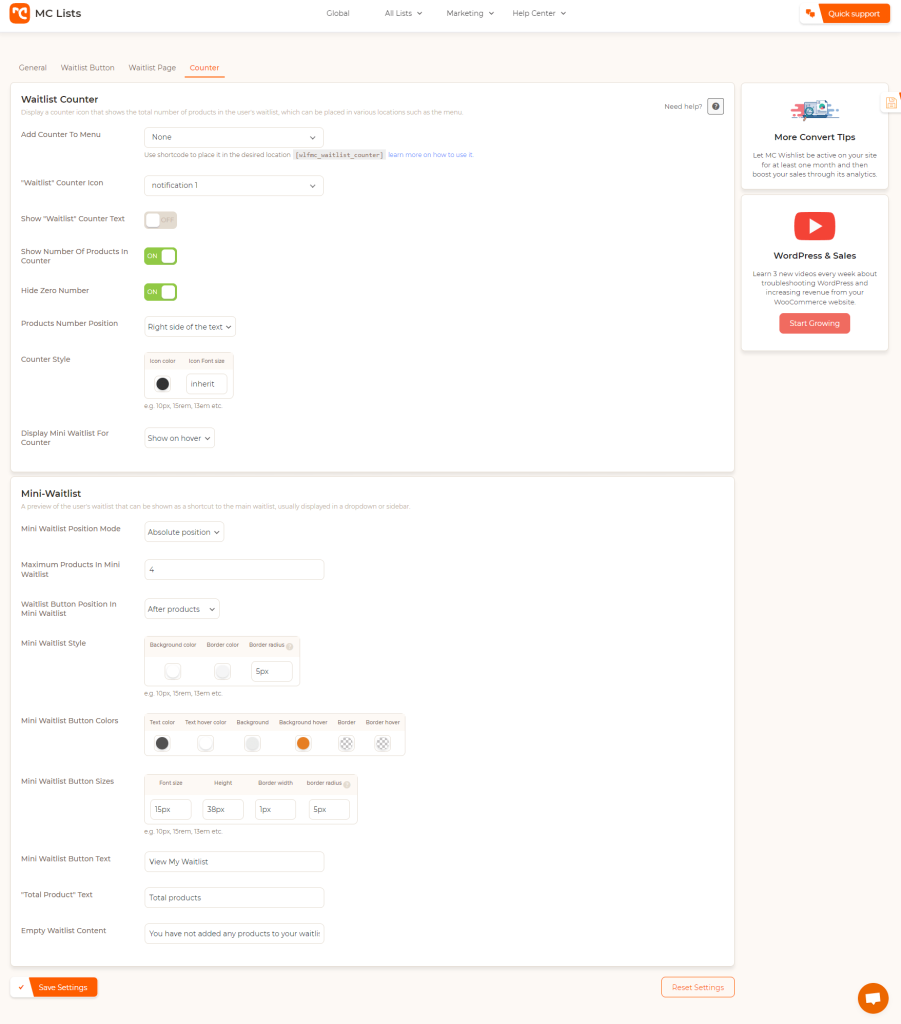The width and height of the screenshot is (901, 1024).
Task: Click Mini Waitlist Button Text field
Action: click(234, 861)
